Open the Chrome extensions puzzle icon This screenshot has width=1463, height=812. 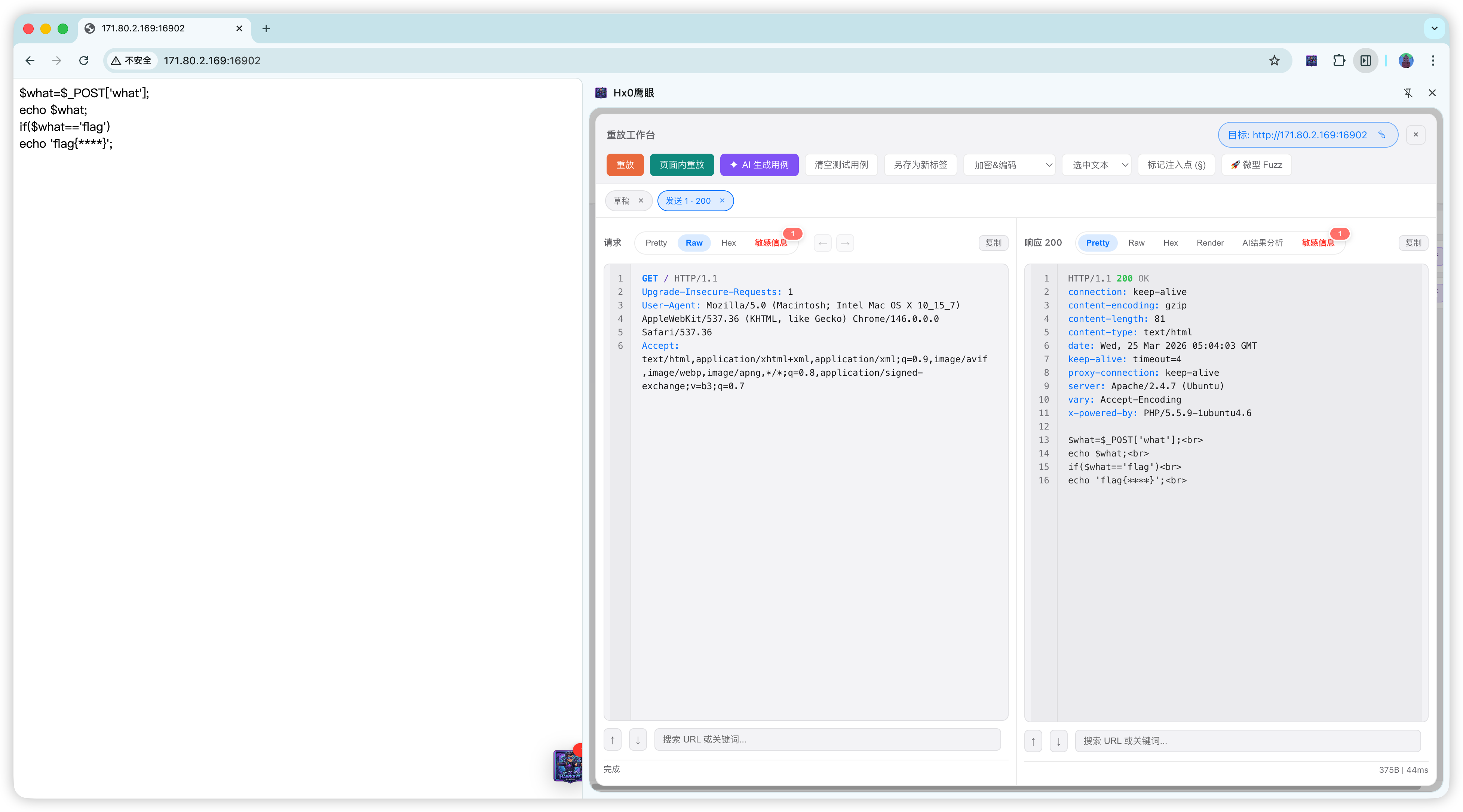[1338, 61]
